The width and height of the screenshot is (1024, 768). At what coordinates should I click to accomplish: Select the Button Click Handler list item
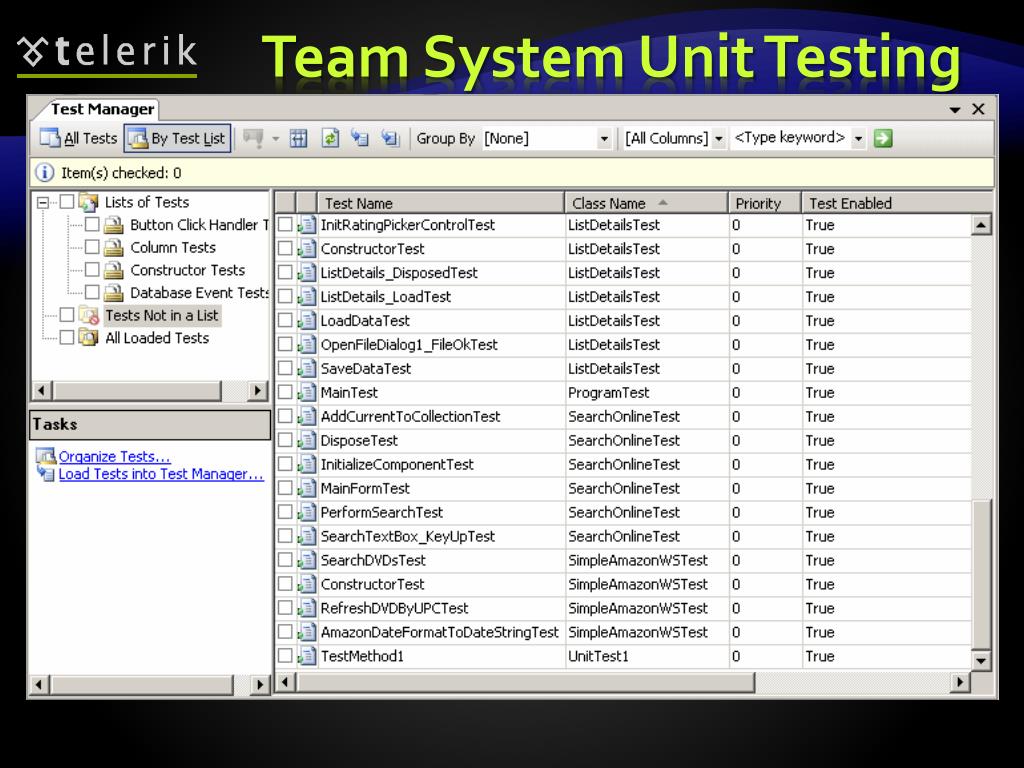point(199,225)
